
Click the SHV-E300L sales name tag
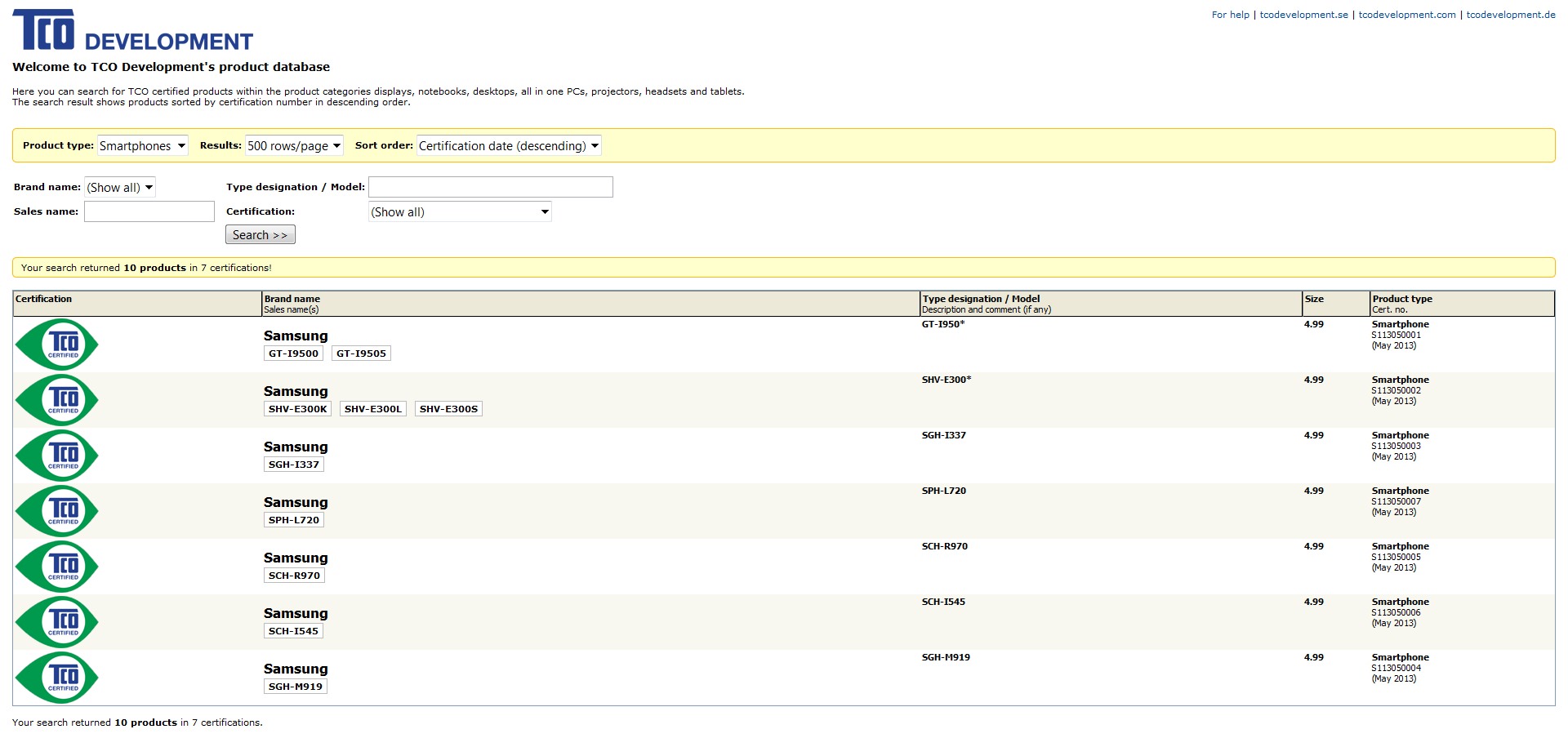pos(373,409)
